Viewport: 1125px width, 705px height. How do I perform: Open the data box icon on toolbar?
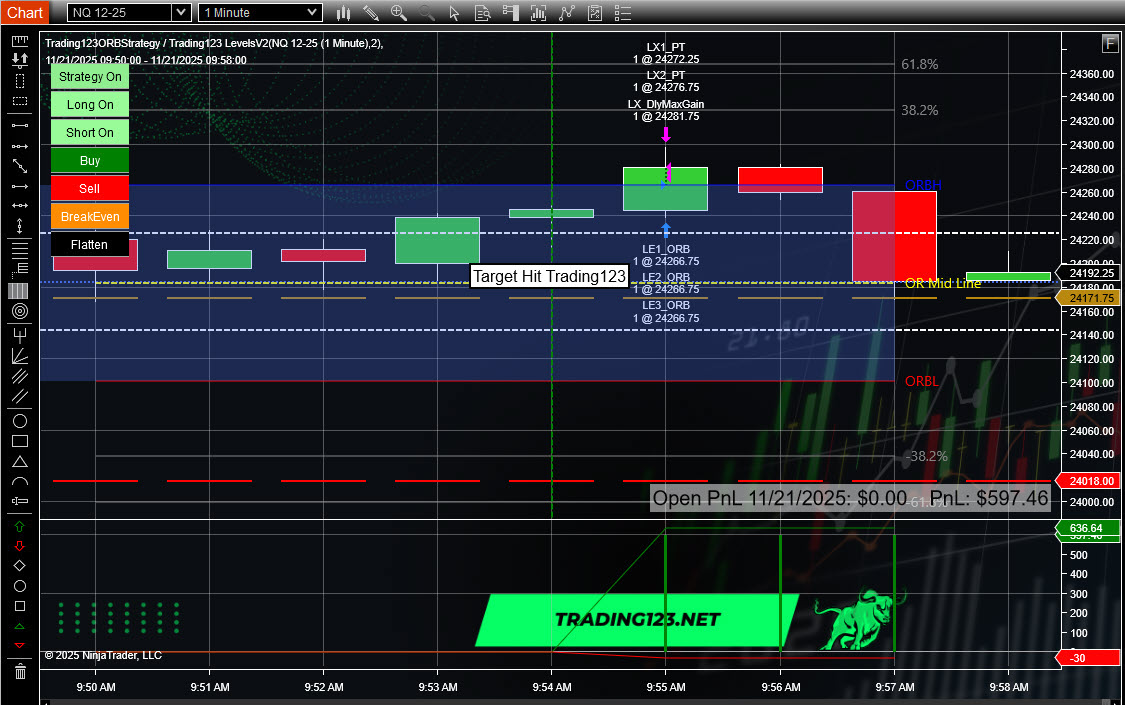(x=484, y=13)
